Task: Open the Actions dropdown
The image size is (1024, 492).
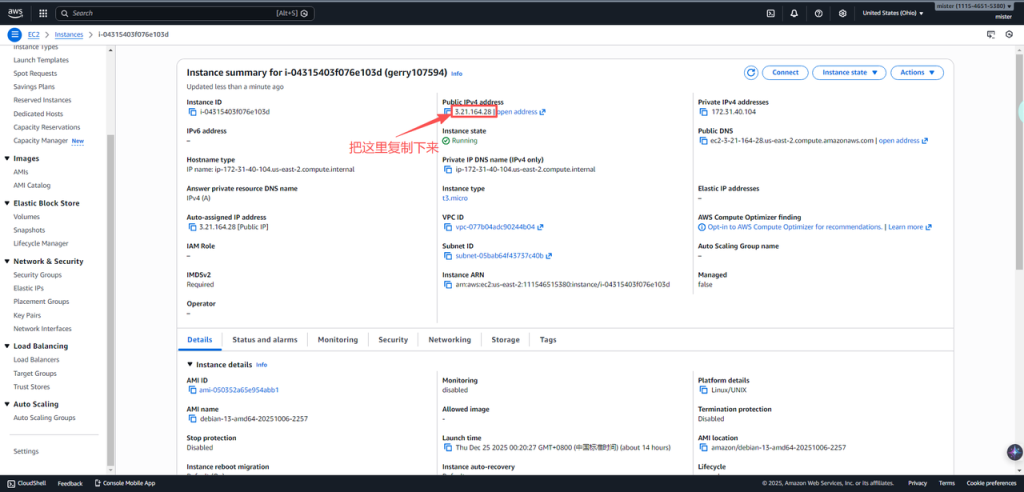Action: coord(917,73)
